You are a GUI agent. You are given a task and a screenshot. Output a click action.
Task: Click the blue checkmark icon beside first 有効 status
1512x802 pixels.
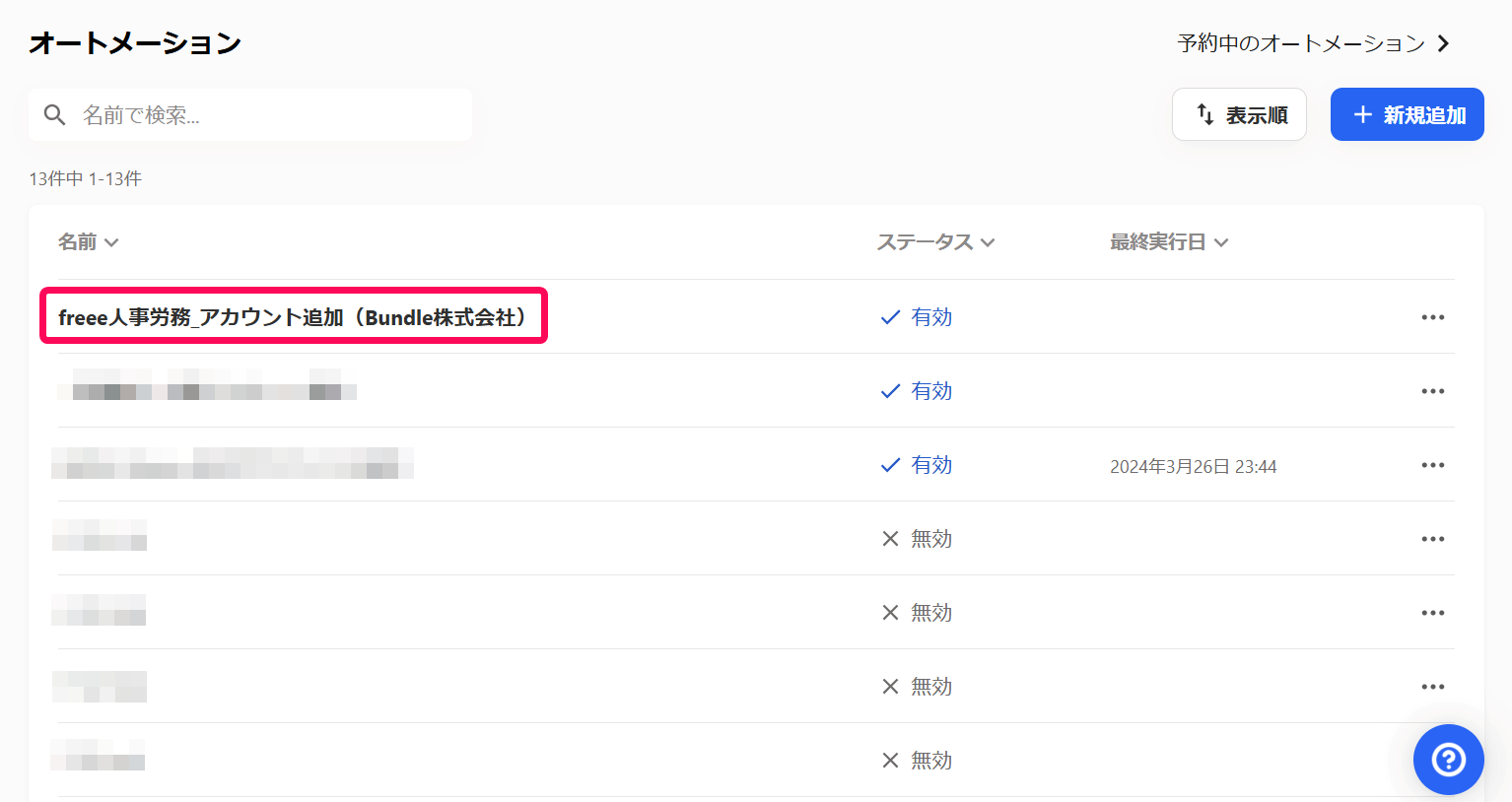click(890, 316)
